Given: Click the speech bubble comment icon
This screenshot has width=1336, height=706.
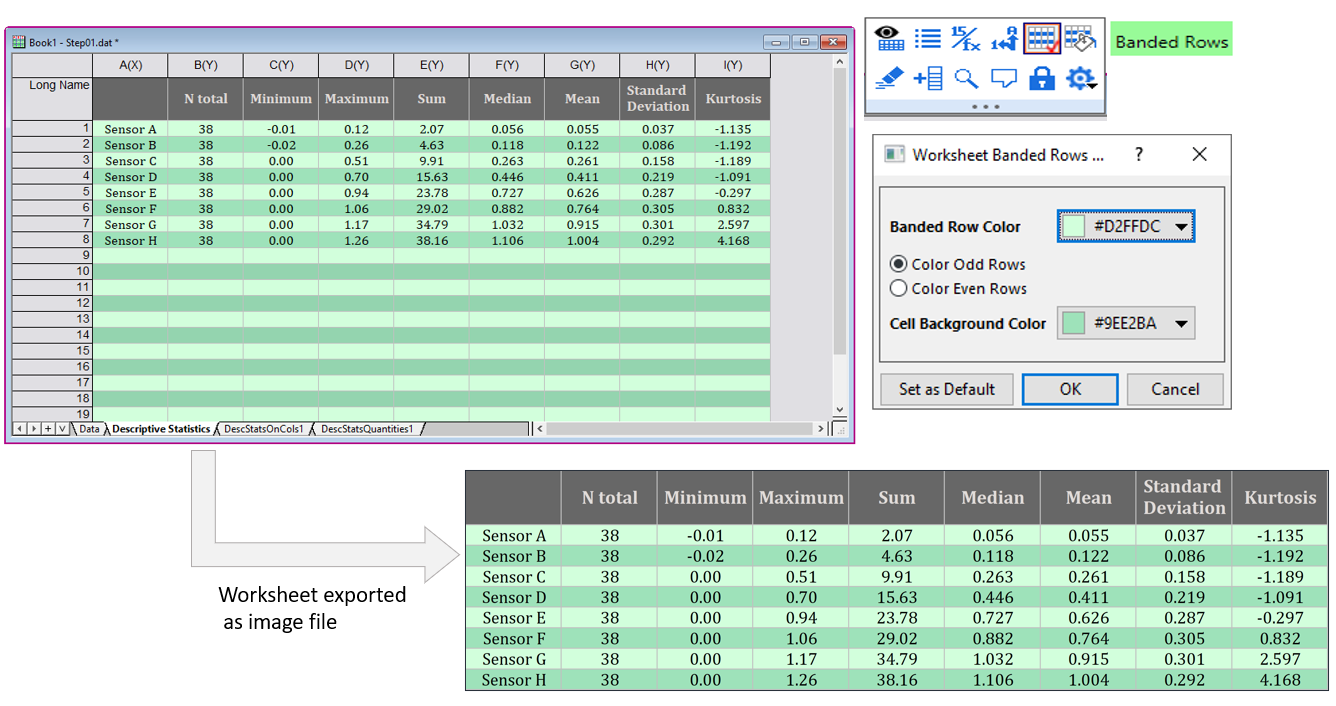Looking at the screenshot, I should (1004, 78).
